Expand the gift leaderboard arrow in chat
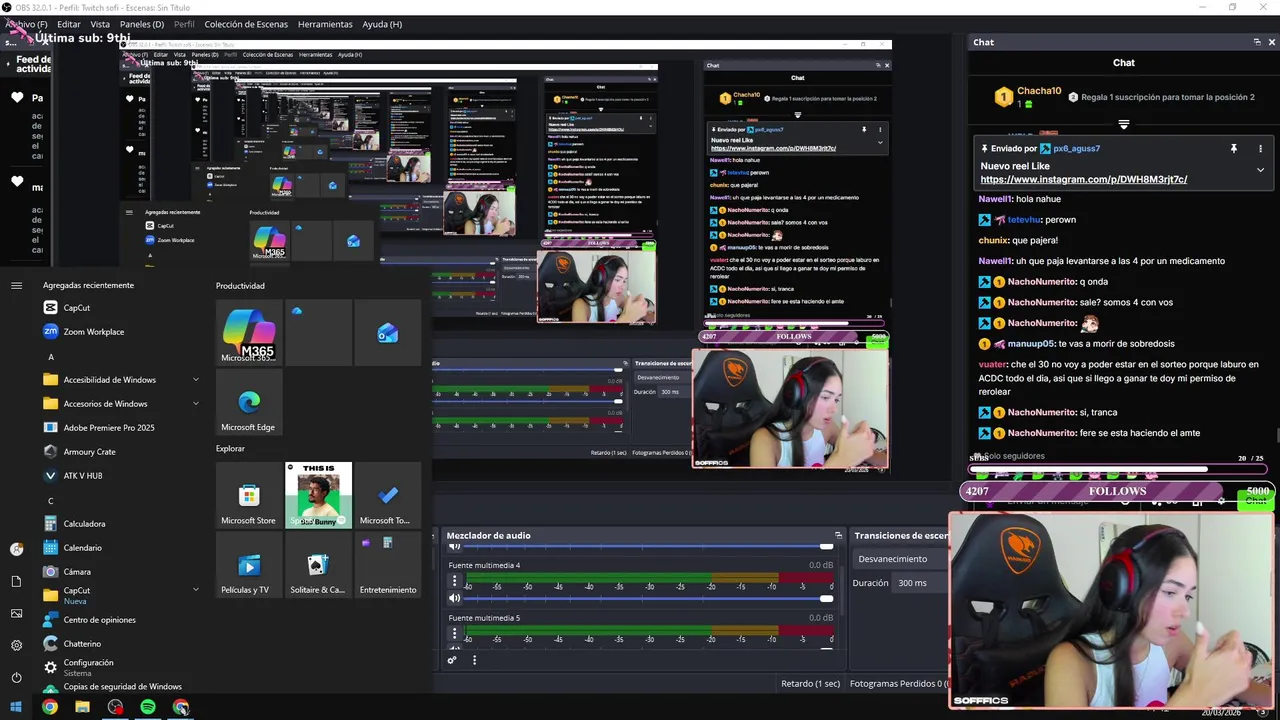 click(1124, 125)
